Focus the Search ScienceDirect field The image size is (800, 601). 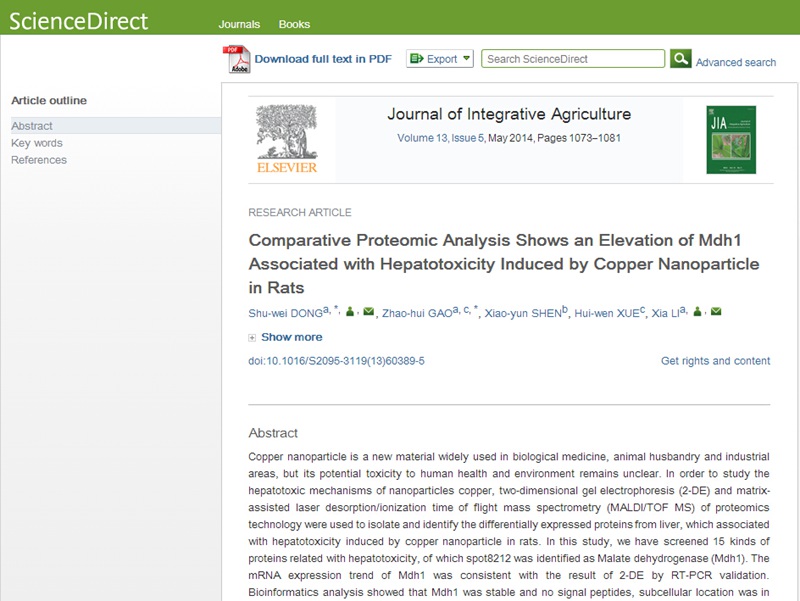point(573,59)
